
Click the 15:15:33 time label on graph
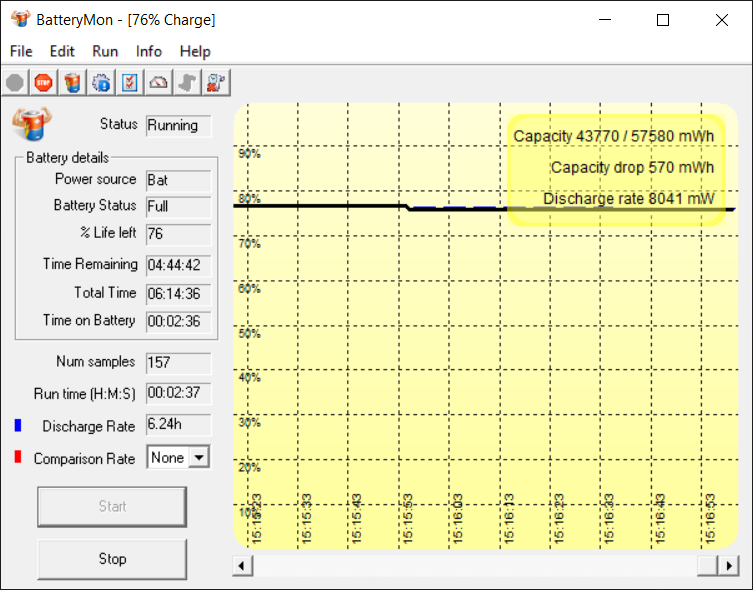point(307,518)
